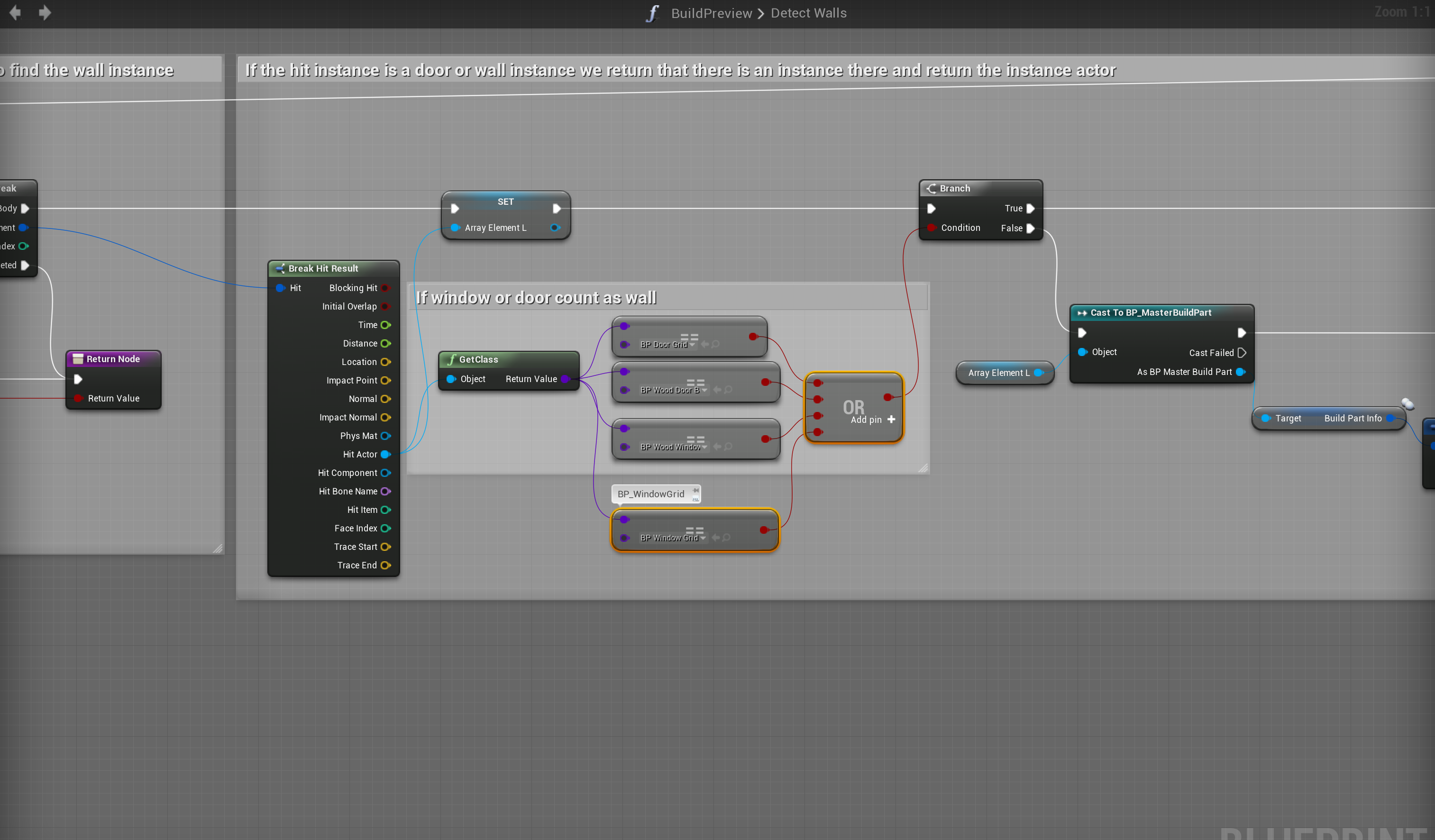1435x840 pixels.
Task: Click the forward navigation arrow
Action: tap(45, 12)
